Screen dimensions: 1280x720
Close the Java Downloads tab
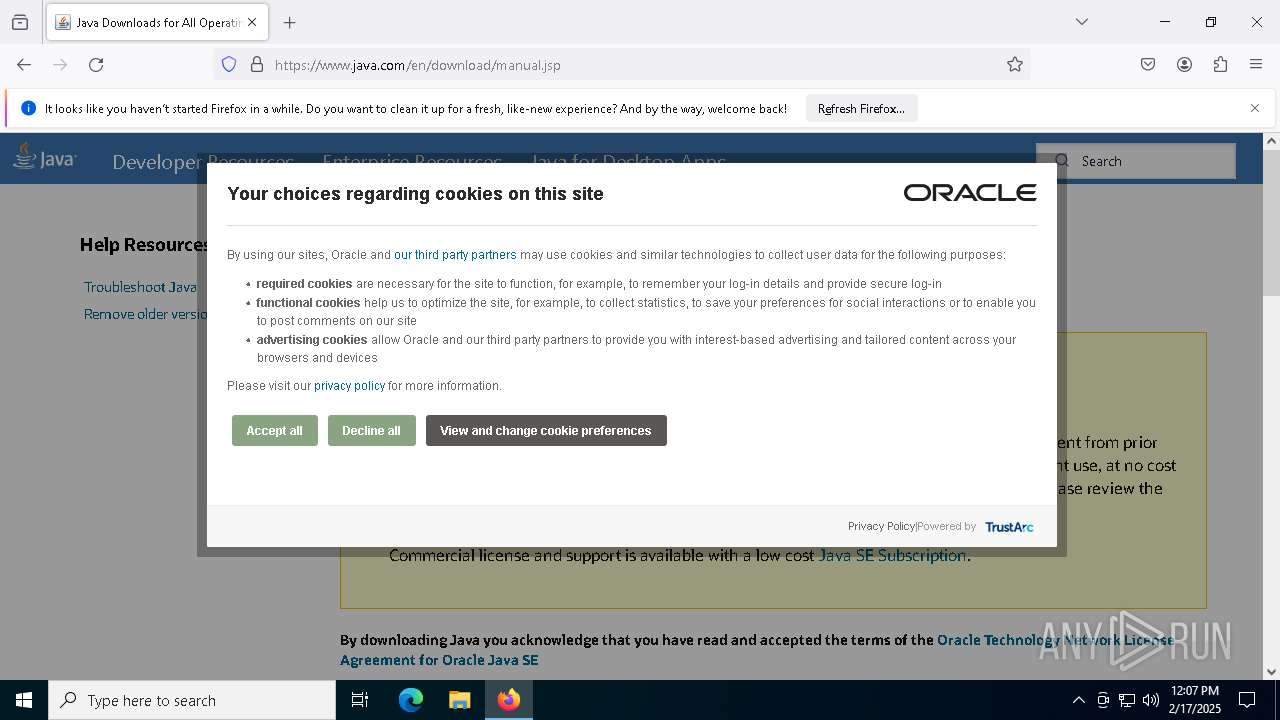252,22
